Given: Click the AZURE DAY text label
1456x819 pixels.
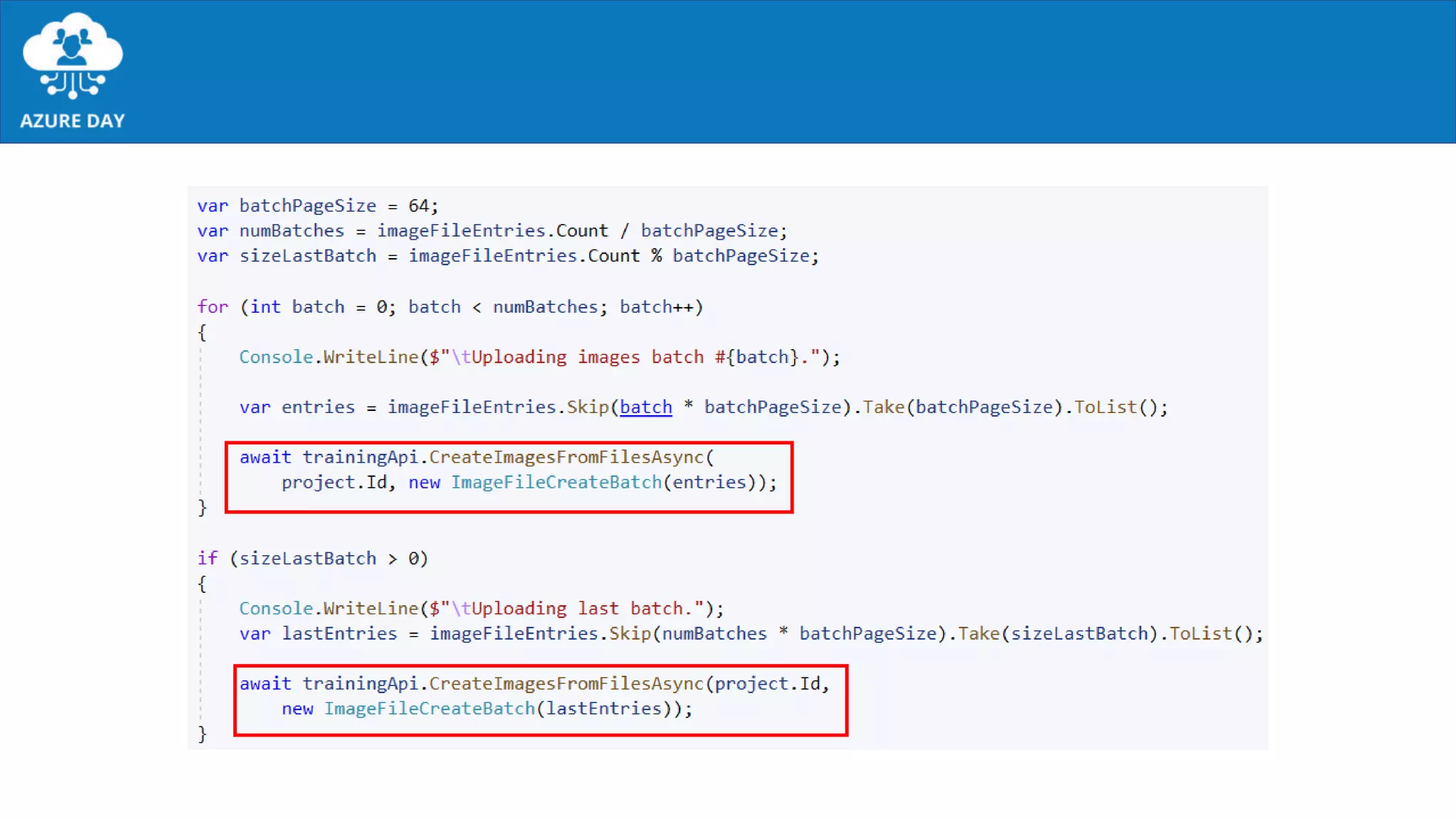Looking at the screenshot, I should point(72,121).
